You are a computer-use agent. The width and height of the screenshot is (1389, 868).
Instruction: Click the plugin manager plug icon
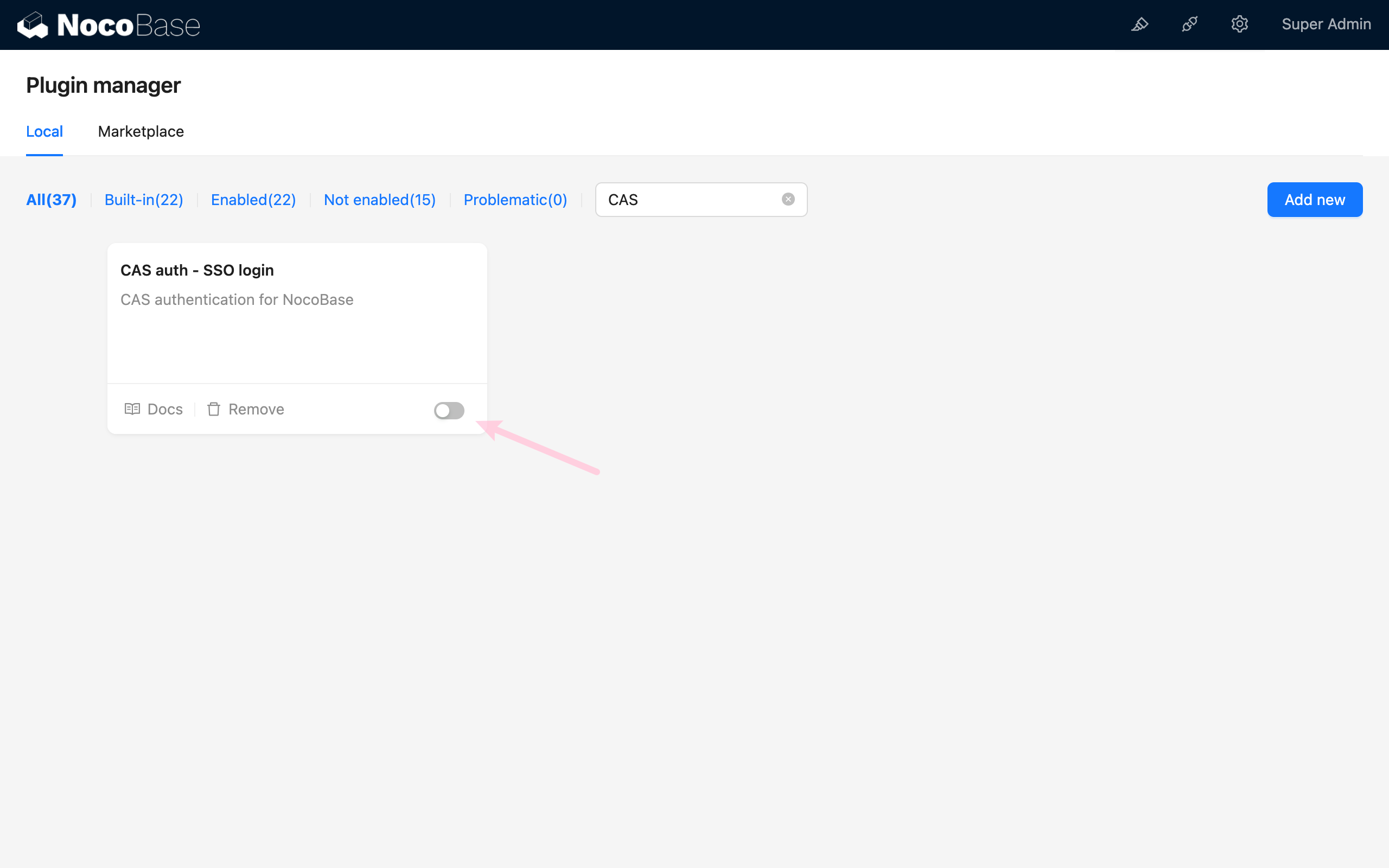pos(1189,24)
